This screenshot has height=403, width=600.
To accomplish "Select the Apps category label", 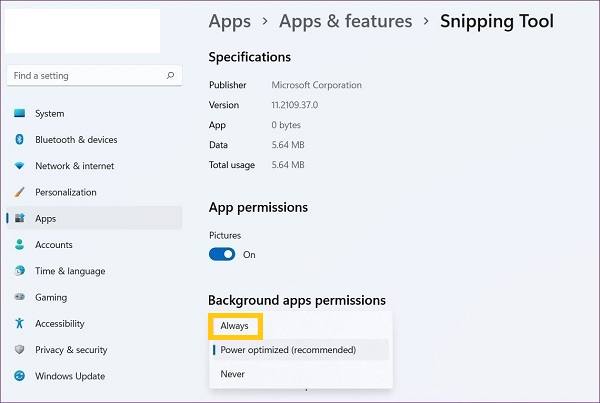I will click(46, 219).
